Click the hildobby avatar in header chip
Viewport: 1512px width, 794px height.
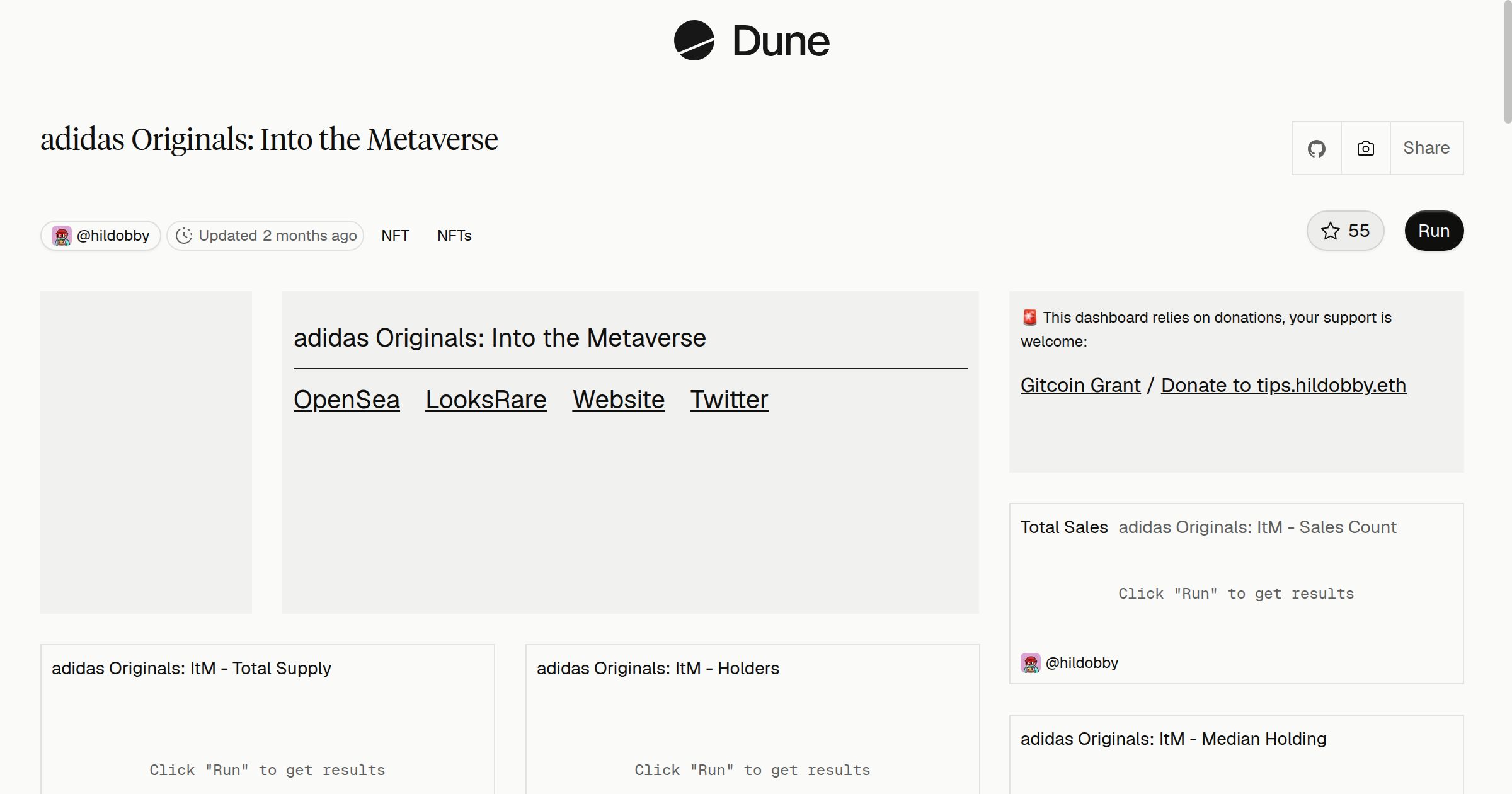pyautogui.click(x=62, y=236)
